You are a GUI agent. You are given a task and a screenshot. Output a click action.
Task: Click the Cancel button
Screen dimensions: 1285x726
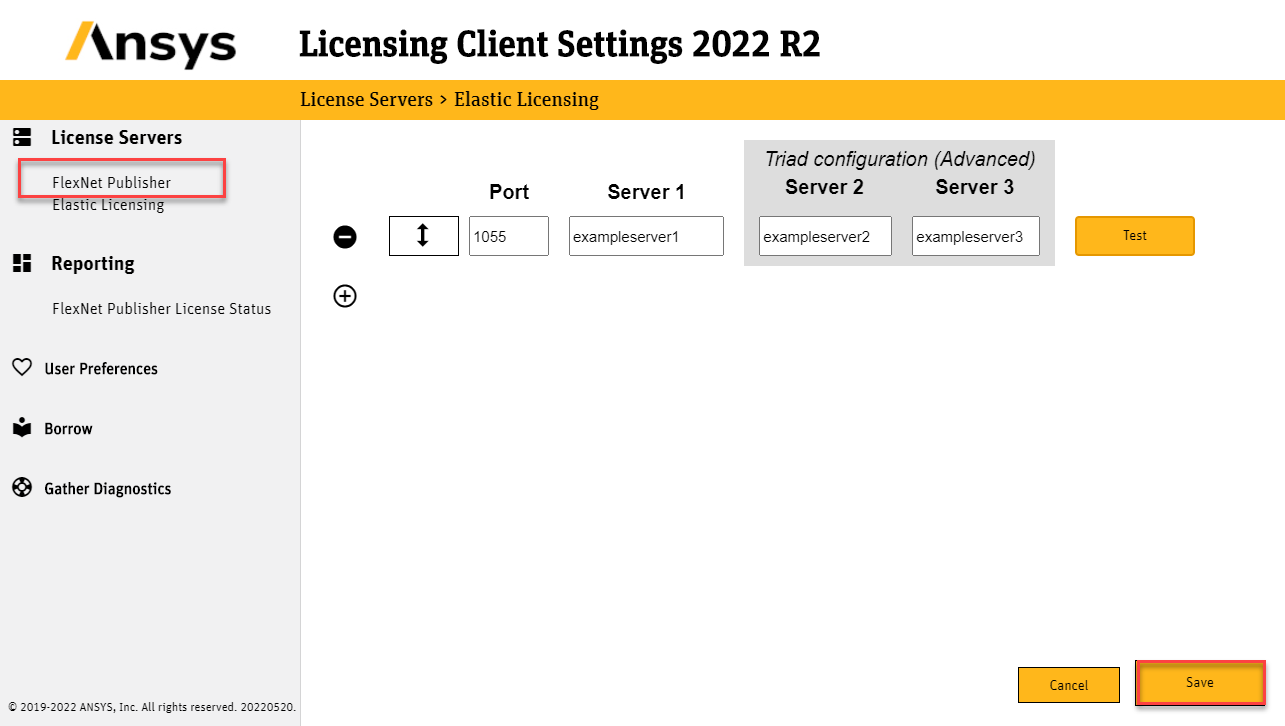point(1068,685)
